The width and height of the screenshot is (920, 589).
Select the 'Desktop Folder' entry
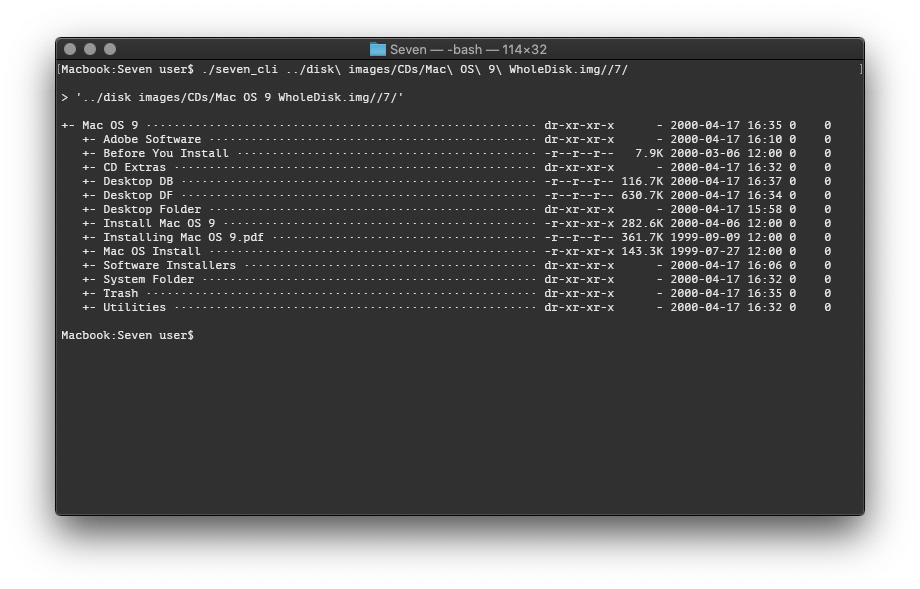coord(152,209)
